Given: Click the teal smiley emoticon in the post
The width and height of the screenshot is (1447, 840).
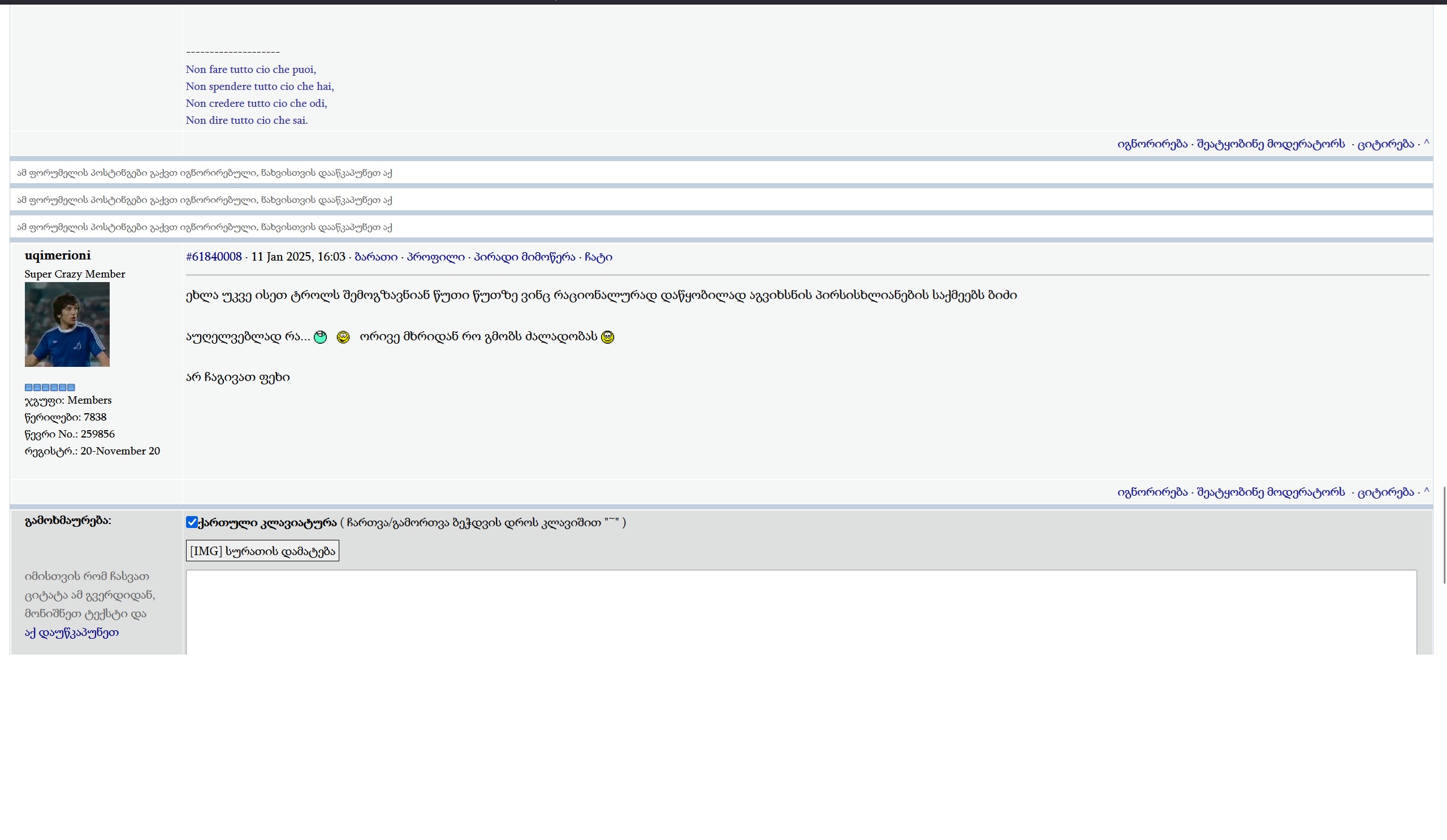Looking at the screenshot, I should 321,337.
